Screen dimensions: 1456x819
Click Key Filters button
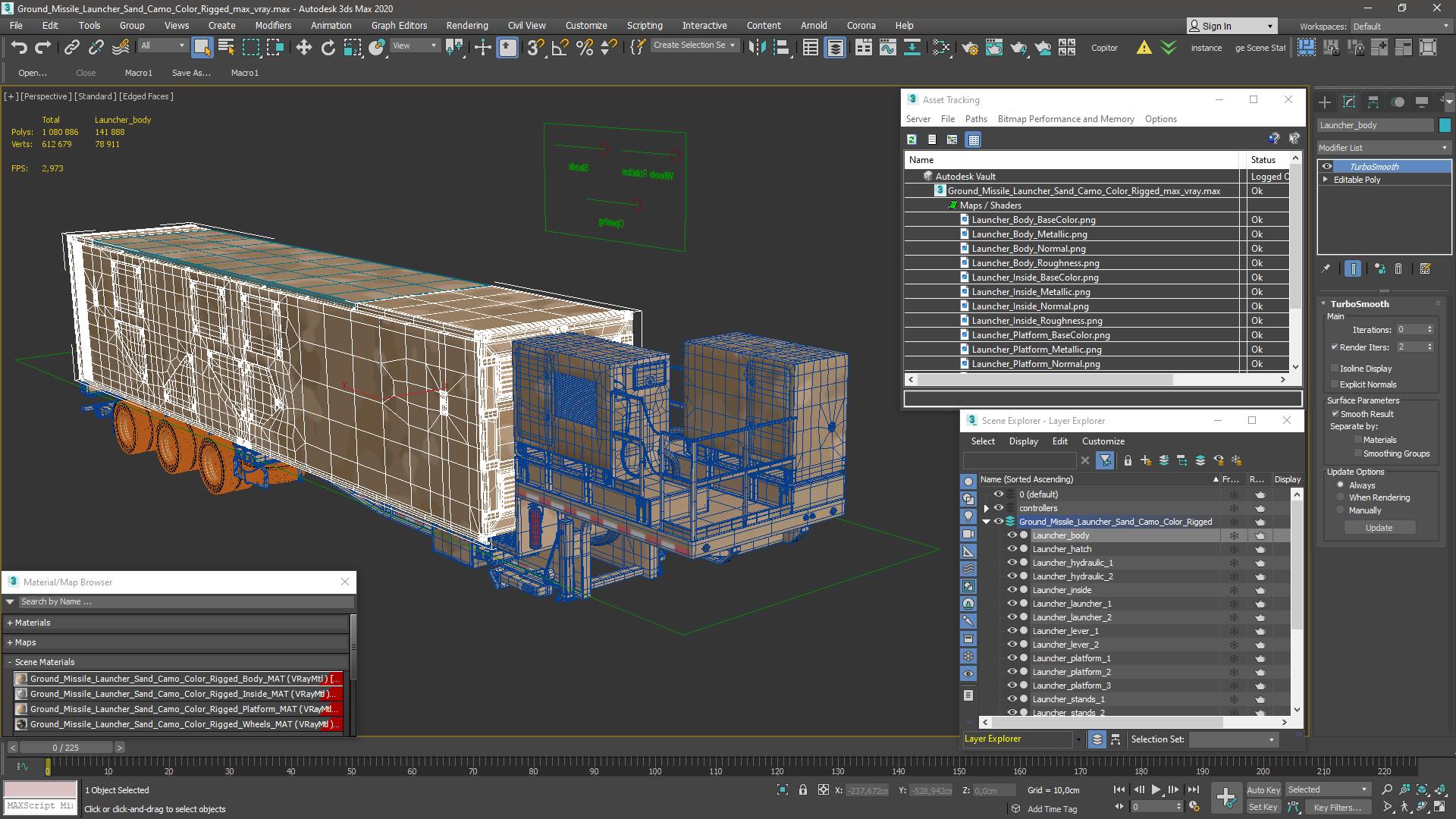[1337, 807]
